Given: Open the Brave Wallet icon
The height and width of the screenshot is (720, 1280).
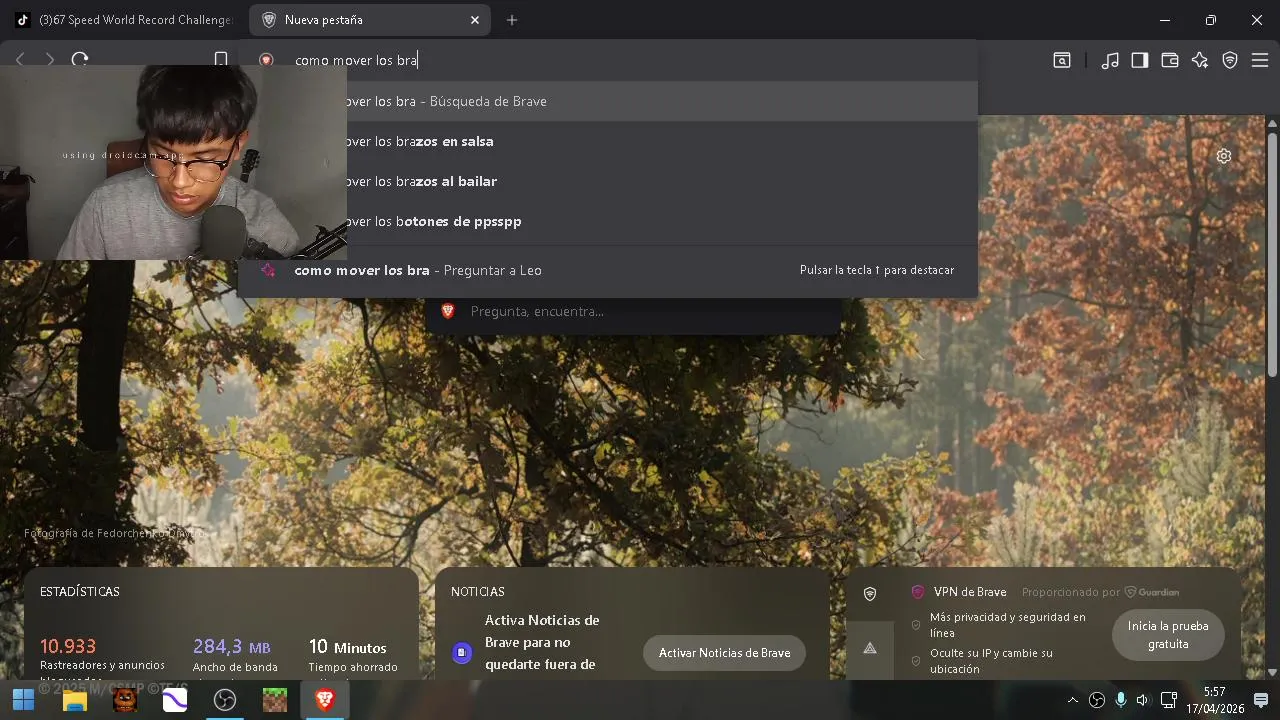Looking at the screenshot, I should (x=1170, y=60).
